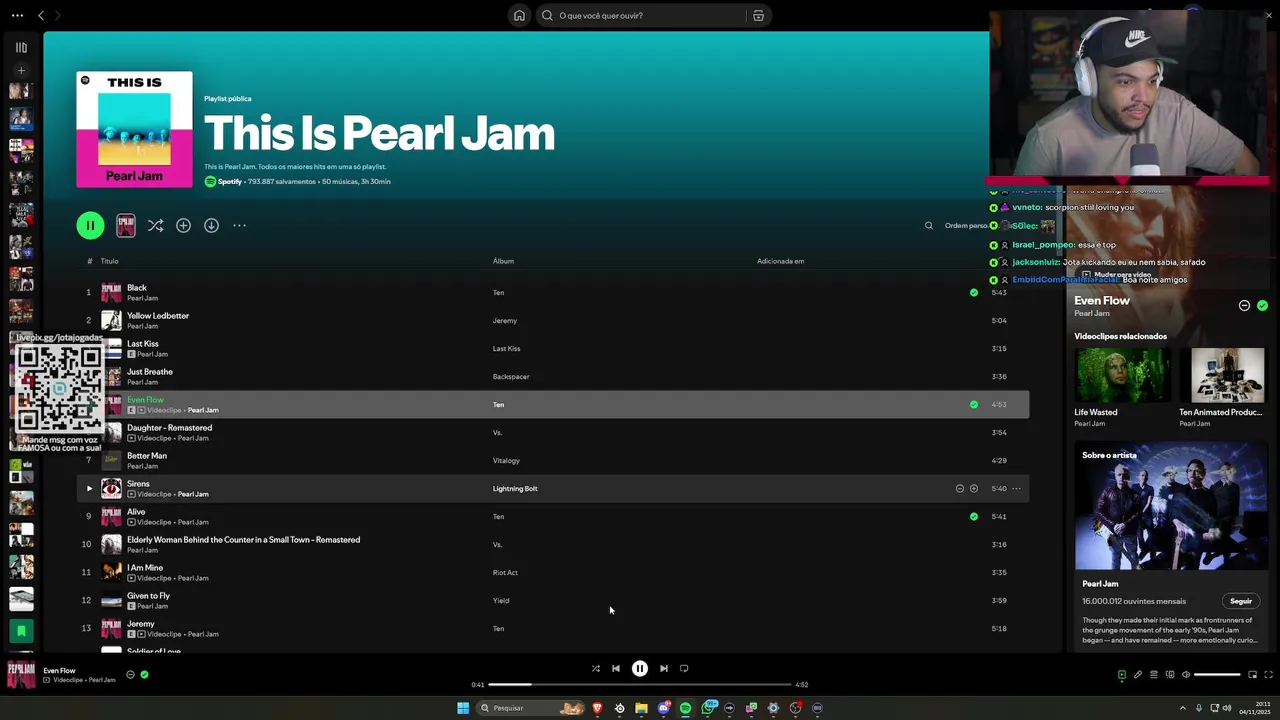The image size is (1280, 720).
Task: Hide Sirens track with minus-circle icon
Action: [960, 489]
